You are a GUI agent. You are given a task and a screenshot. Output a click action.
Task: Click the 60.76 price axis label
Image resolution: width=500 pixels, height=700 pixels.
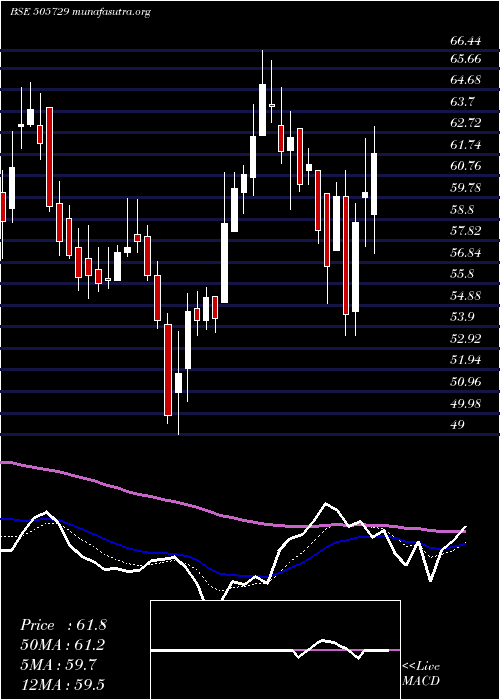[466, 166]
